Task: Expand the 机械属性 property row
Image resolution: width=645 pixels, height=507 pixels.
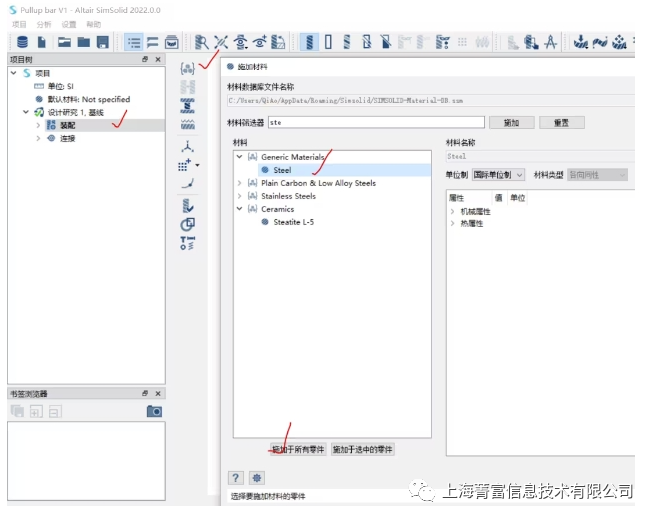Action: coord(452,211)
